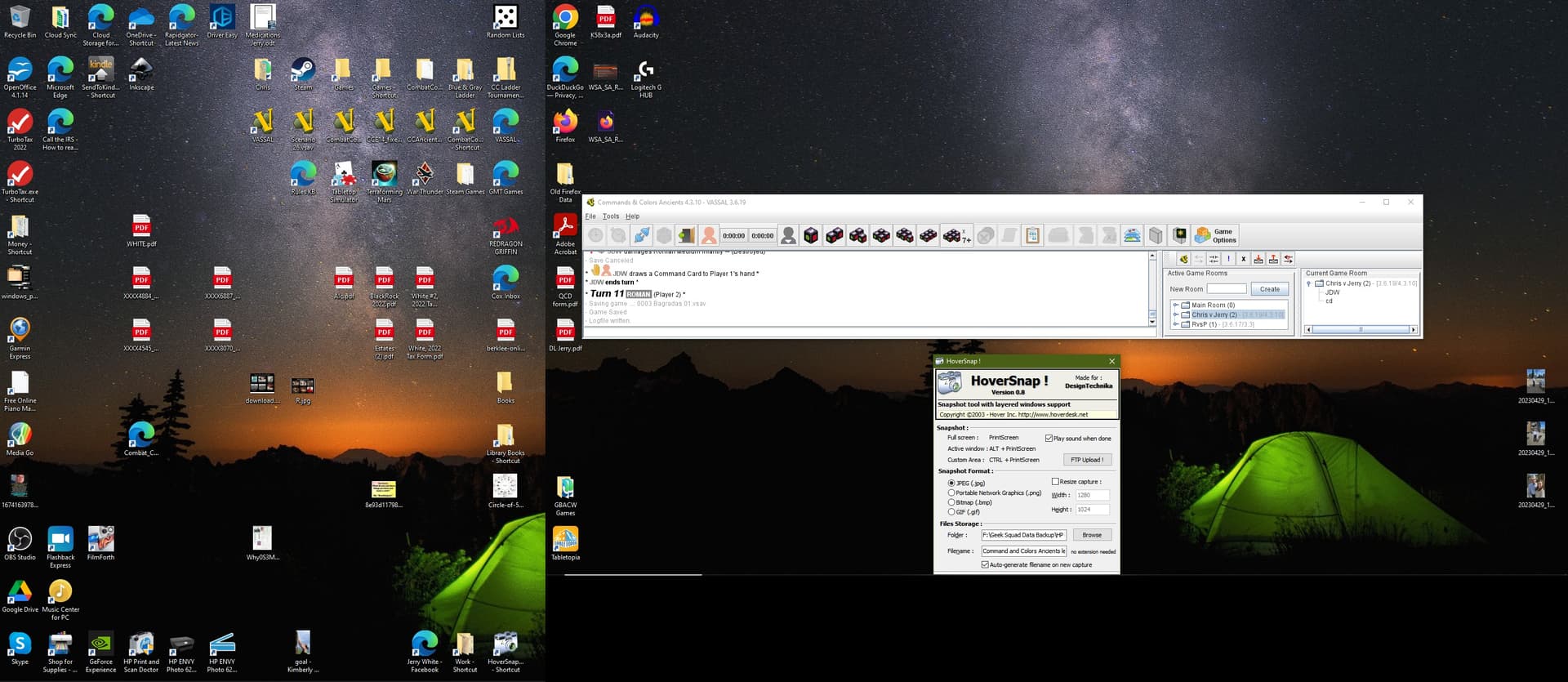Select Main Room (0) in room list
Viewport: 1568px width, 682px height.
1213,305
